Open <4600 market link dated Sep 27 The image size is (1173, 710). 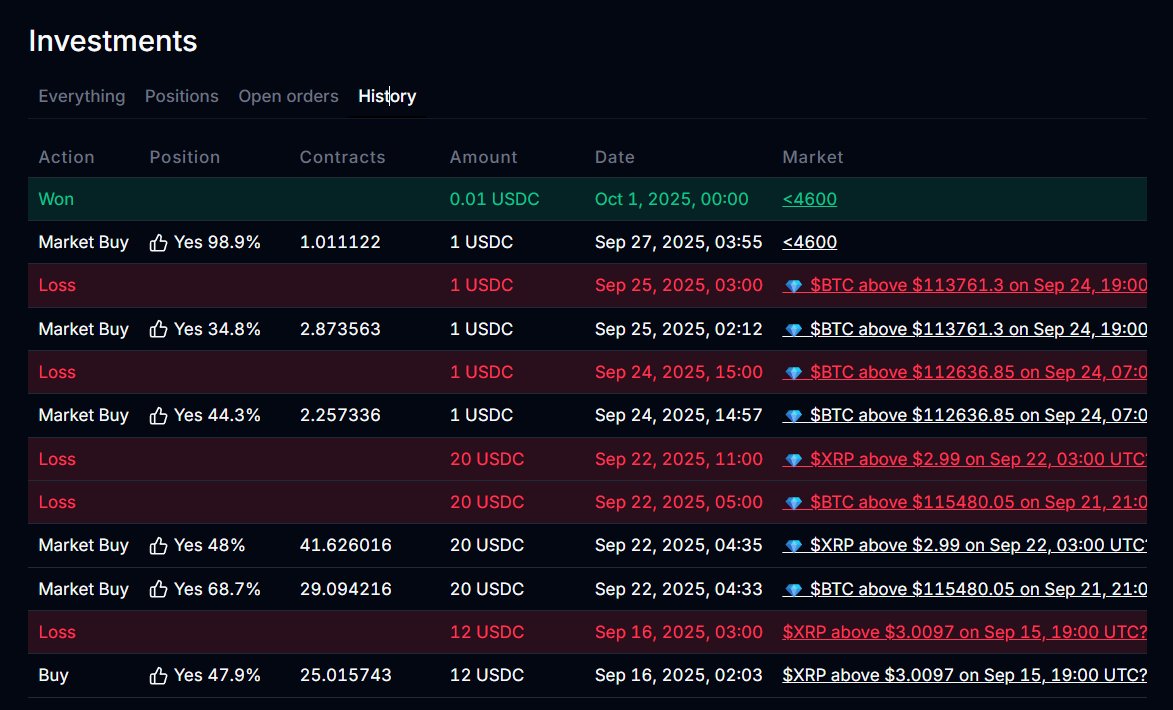coord(809,242)
